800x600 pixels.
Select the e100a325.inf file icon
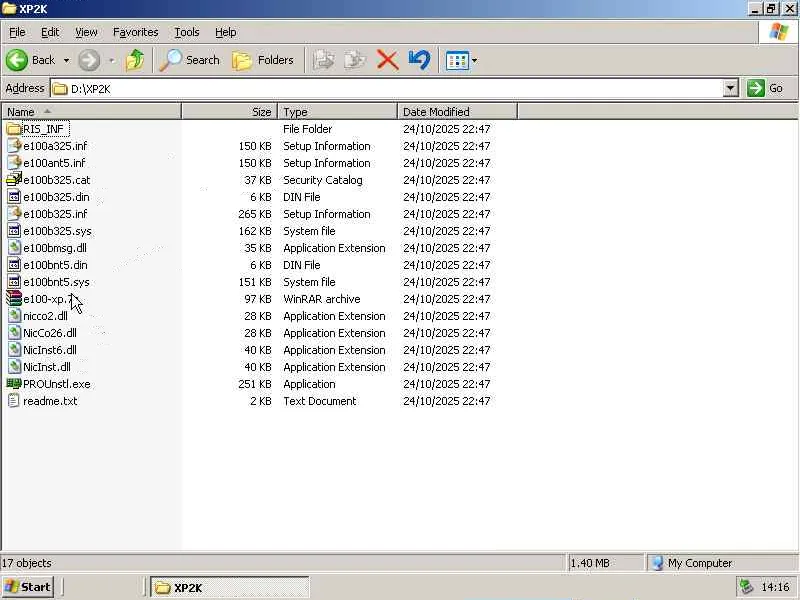pyautogui.click(x=14, y=146)
